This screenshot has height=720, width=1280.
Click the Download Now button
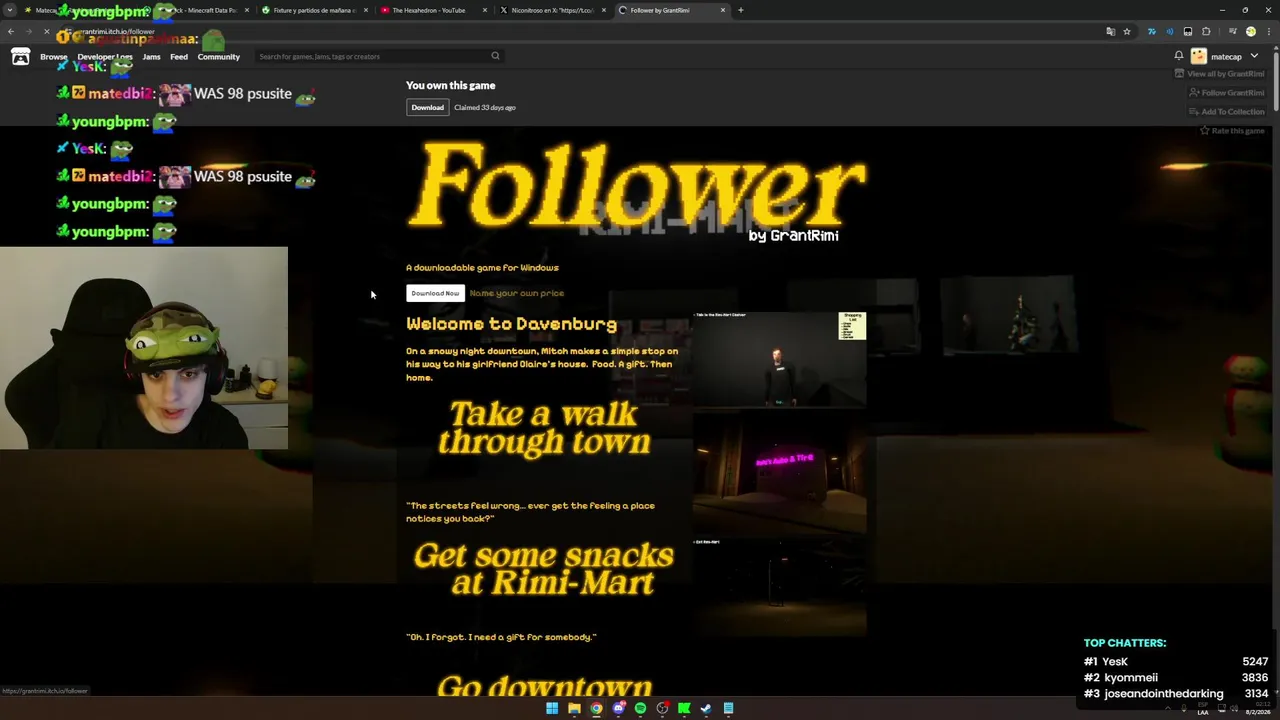435,293
